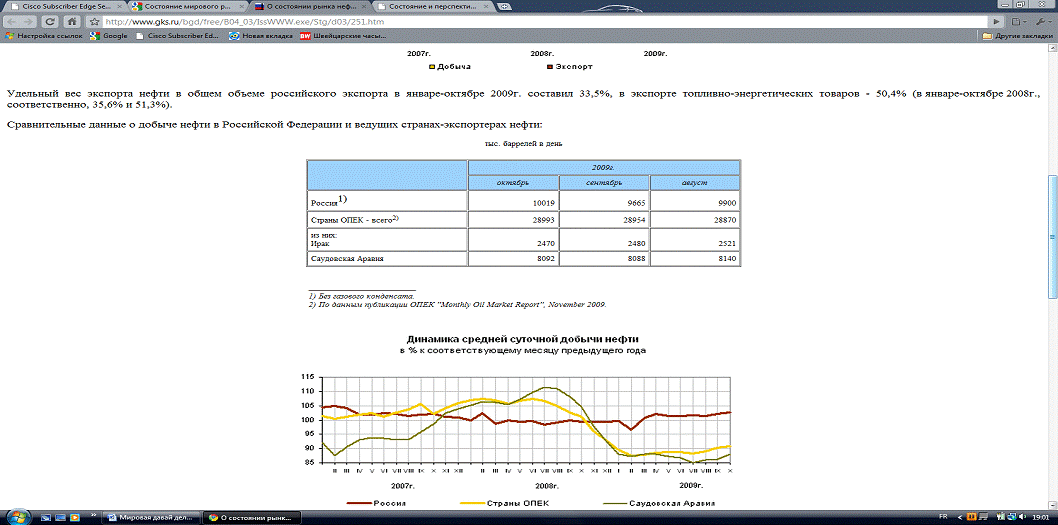
Task: Open the Настройка ссылок bookmark
Action: coord(46,36)
